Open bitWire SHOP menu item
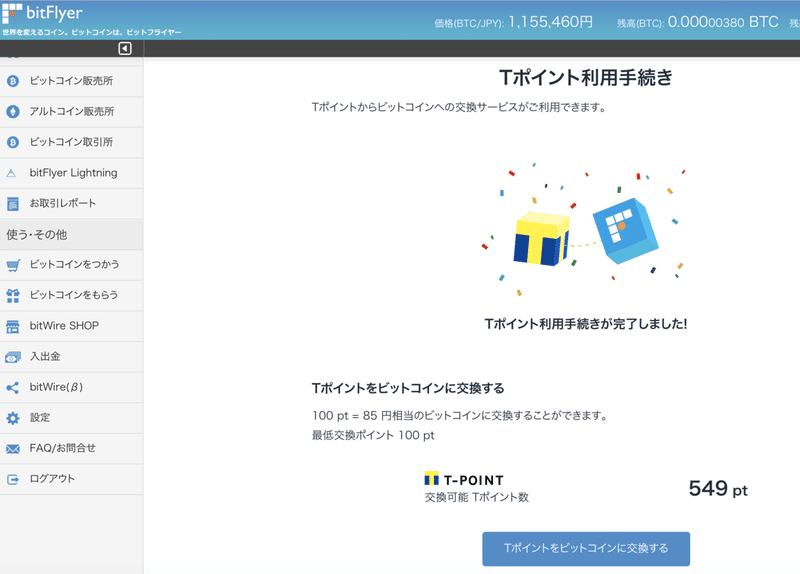Viewport: 800px width, 574px height. [x=71, y=326]
